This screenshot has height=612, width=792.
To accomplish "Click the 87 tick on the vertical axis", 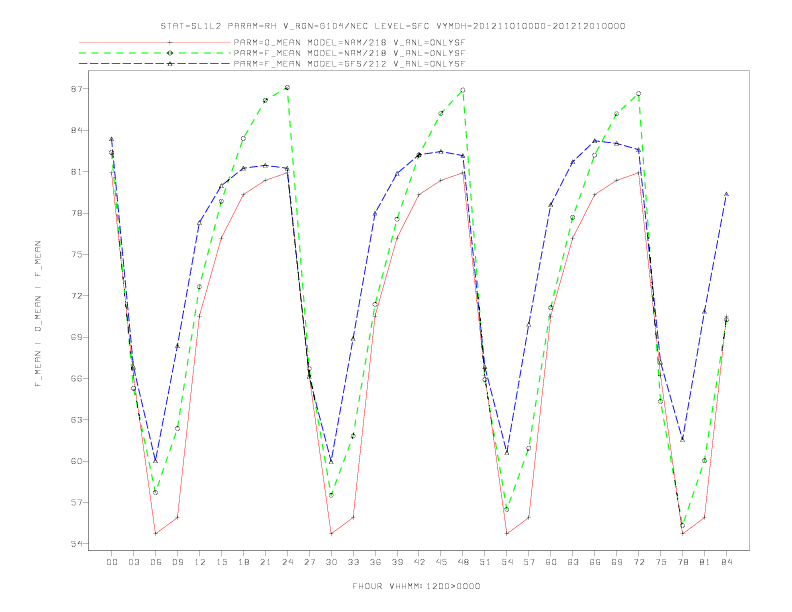I will (x=77, y=89).
